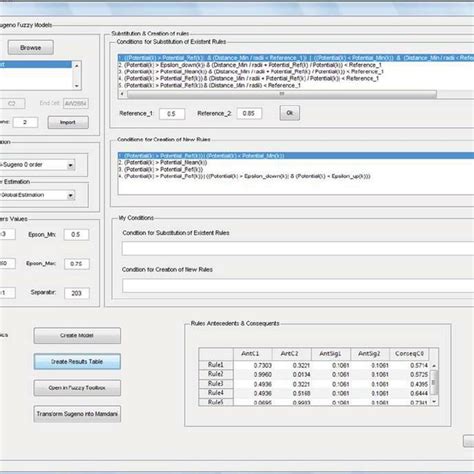Screen dimensions: 474x474
Task: Click horizontal scrollbar of substitution conditions list
Action: tap(282, 94)
